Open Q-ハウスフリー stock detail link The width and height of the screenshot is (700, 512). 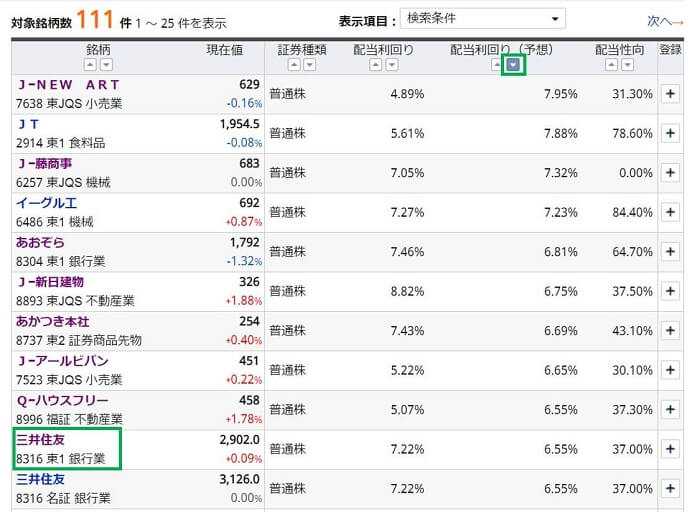click(x=62, y=400)
